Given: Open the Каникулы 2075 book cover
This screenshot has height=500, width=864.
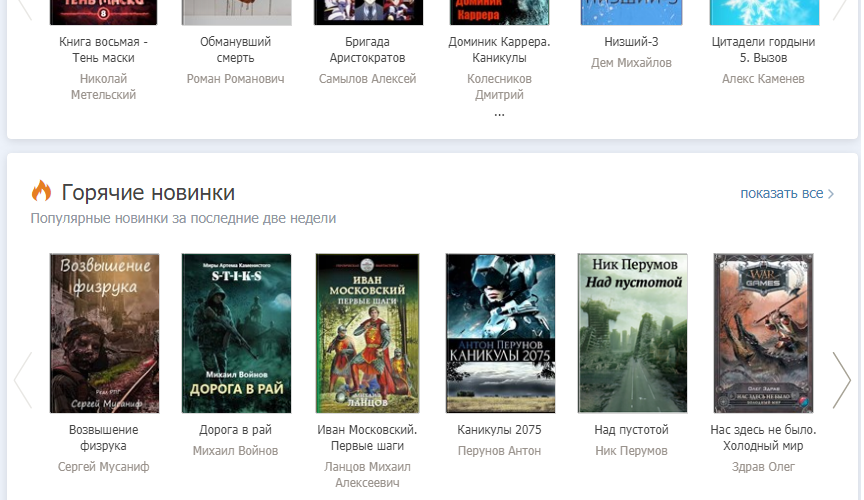Looking at the screenshot, I should pyautogui.click(x=499, y=333).
